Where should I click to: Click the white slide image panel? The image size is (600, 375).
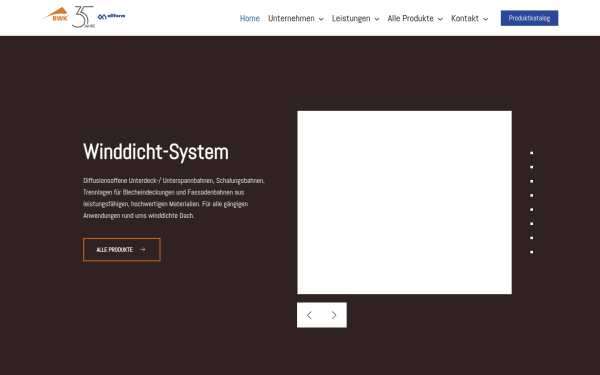(404, 202)
